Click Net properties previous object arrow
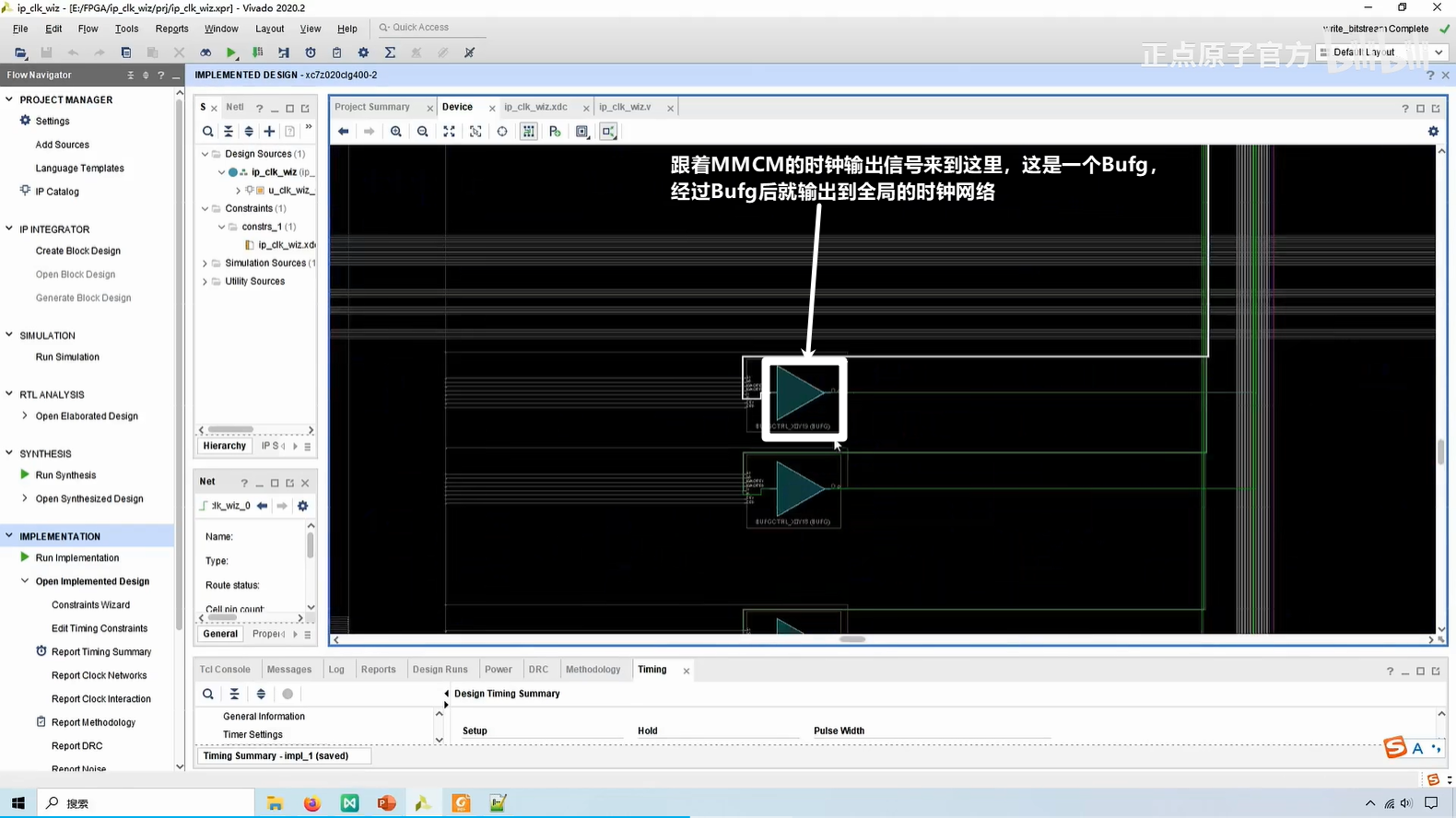The image size is (1456, 818). coord(263,506)
